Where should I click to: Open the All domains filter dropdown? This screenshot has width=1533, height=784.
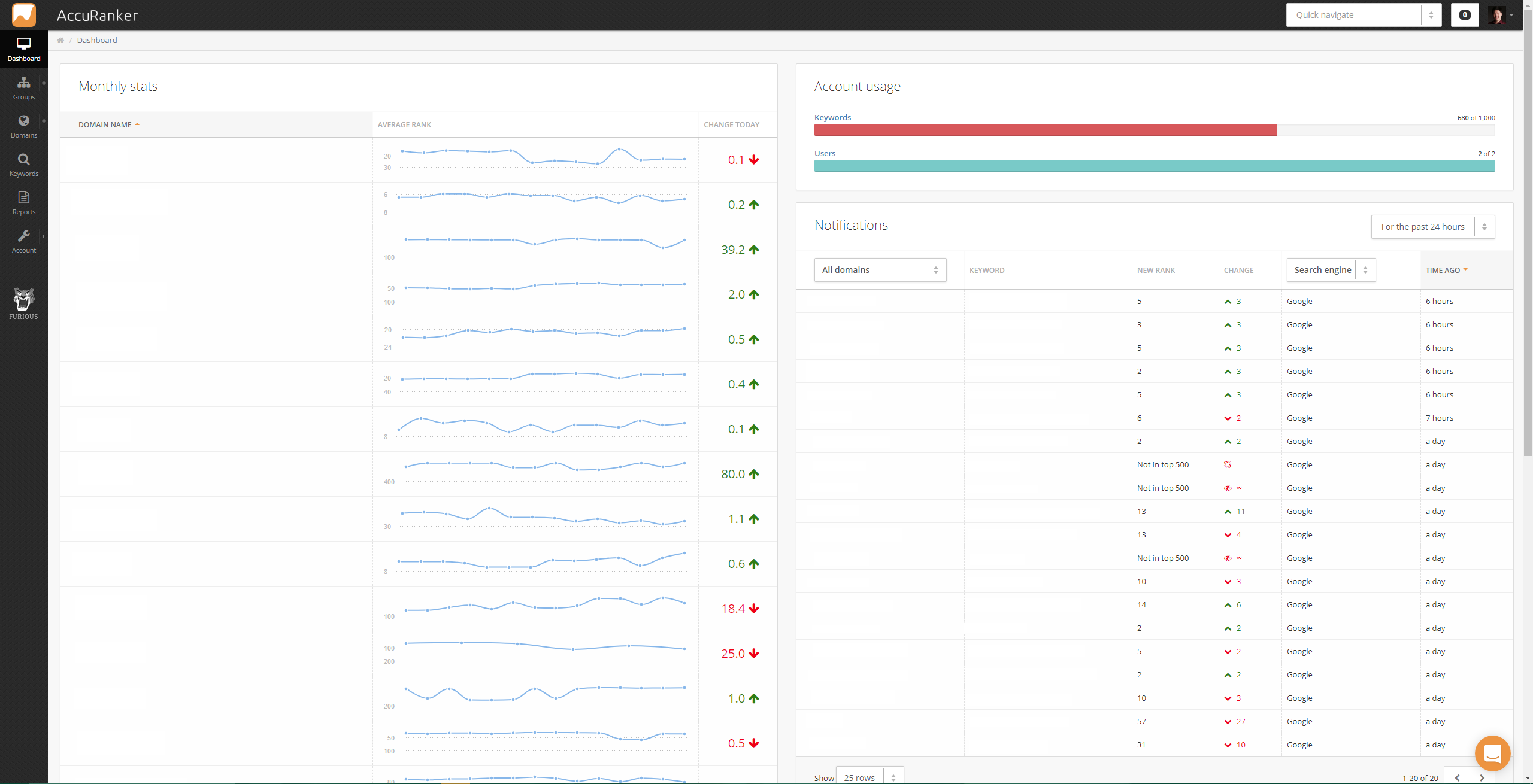pyautogui.click(x=880, y=270)
